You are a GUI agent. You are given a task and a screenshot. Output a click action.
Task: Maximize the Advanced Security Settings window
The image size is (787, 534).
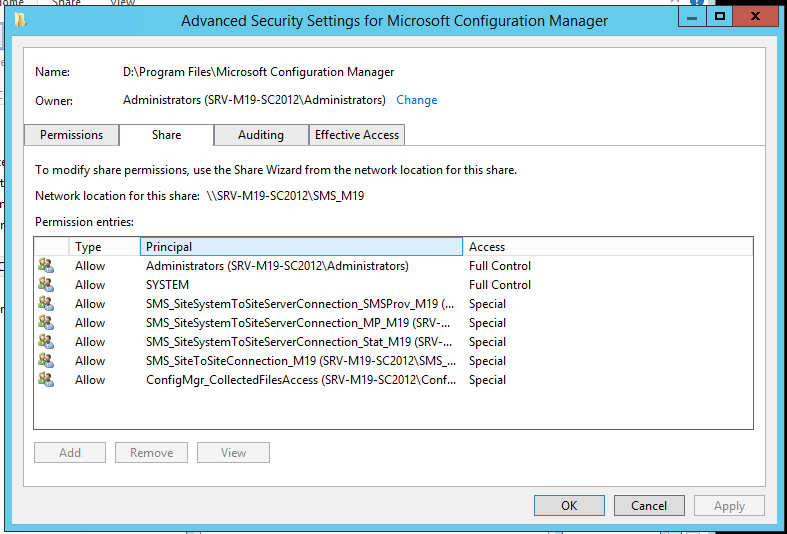click(x=719, y=17)
